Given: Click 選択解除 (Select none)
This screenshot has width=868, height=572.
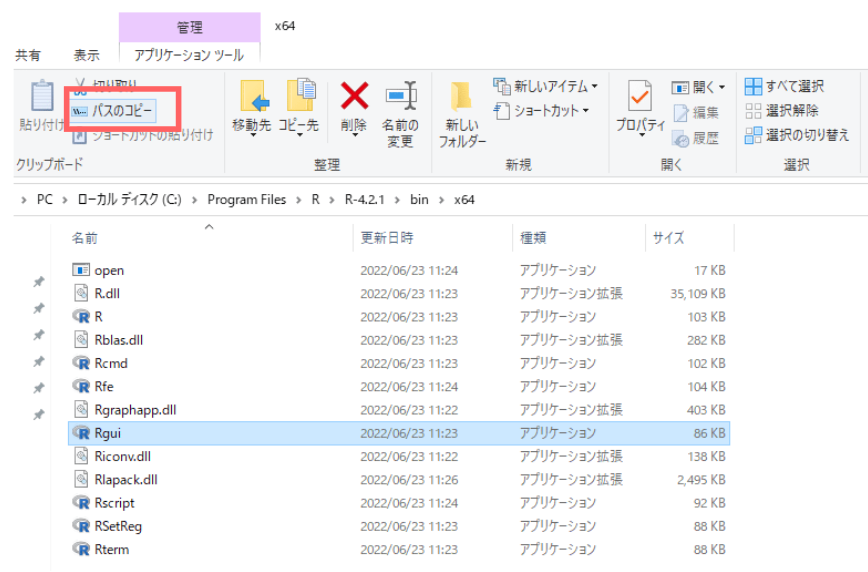Looking at the screenshot, I should [782, 111].
